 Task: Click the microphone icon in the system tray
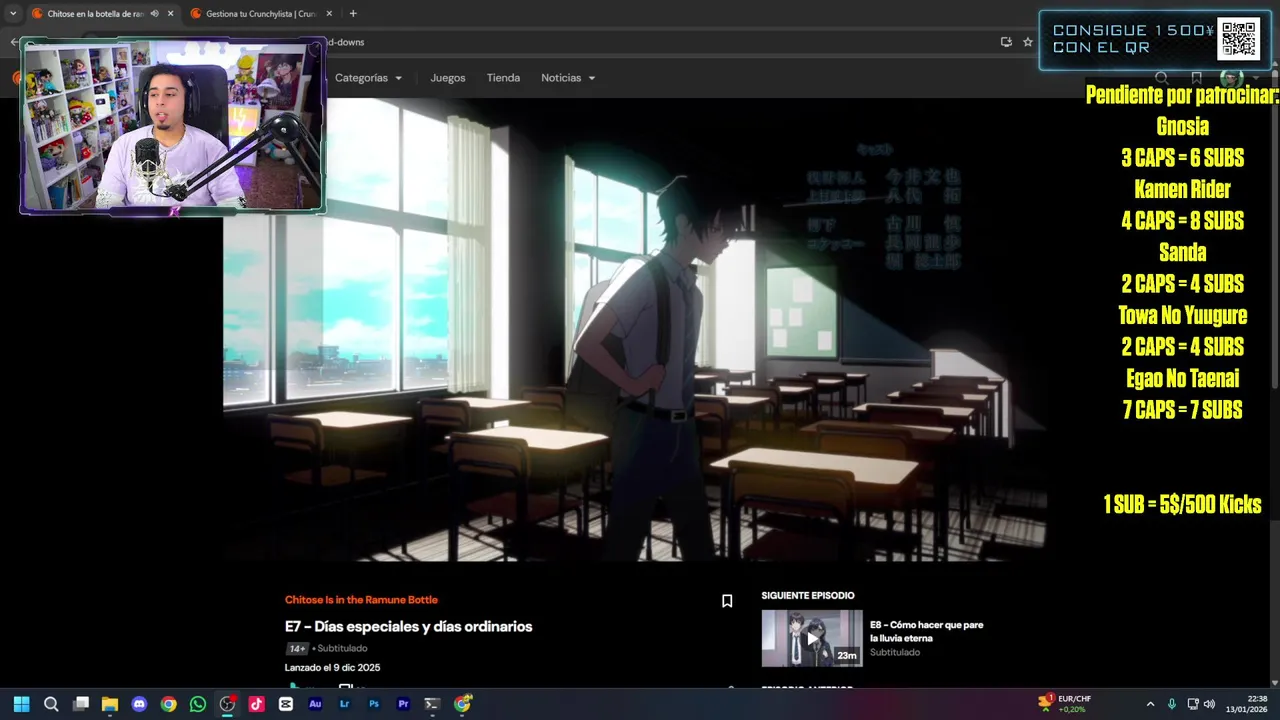click(1172, 704)
